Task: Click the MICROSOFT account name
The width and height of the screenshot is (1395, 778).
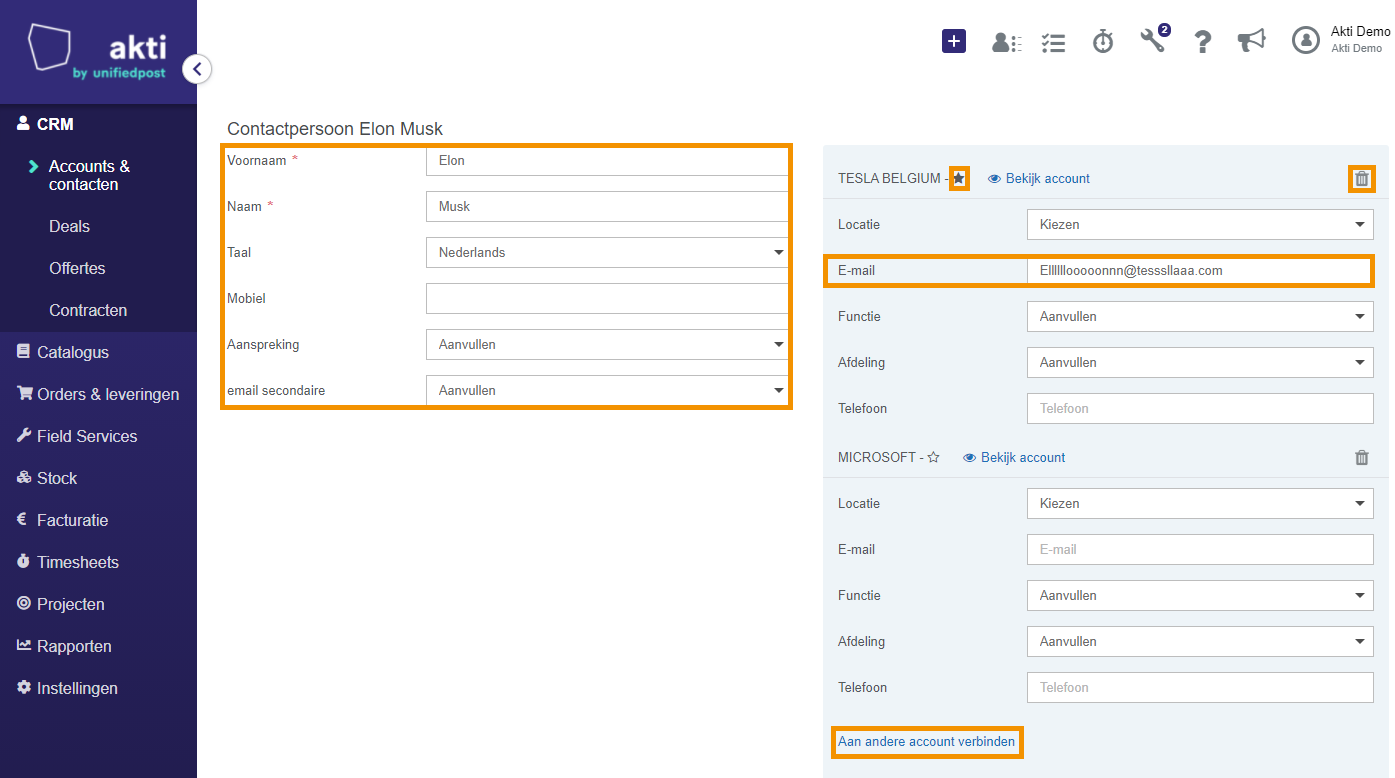Action: pyautogui.click(x=877, y=458)
